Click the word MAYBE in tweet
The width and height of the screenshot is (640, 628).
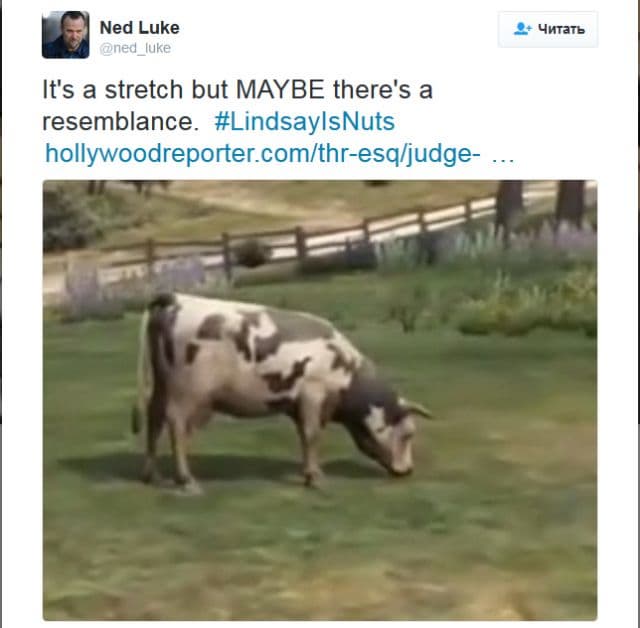[280, 89]
